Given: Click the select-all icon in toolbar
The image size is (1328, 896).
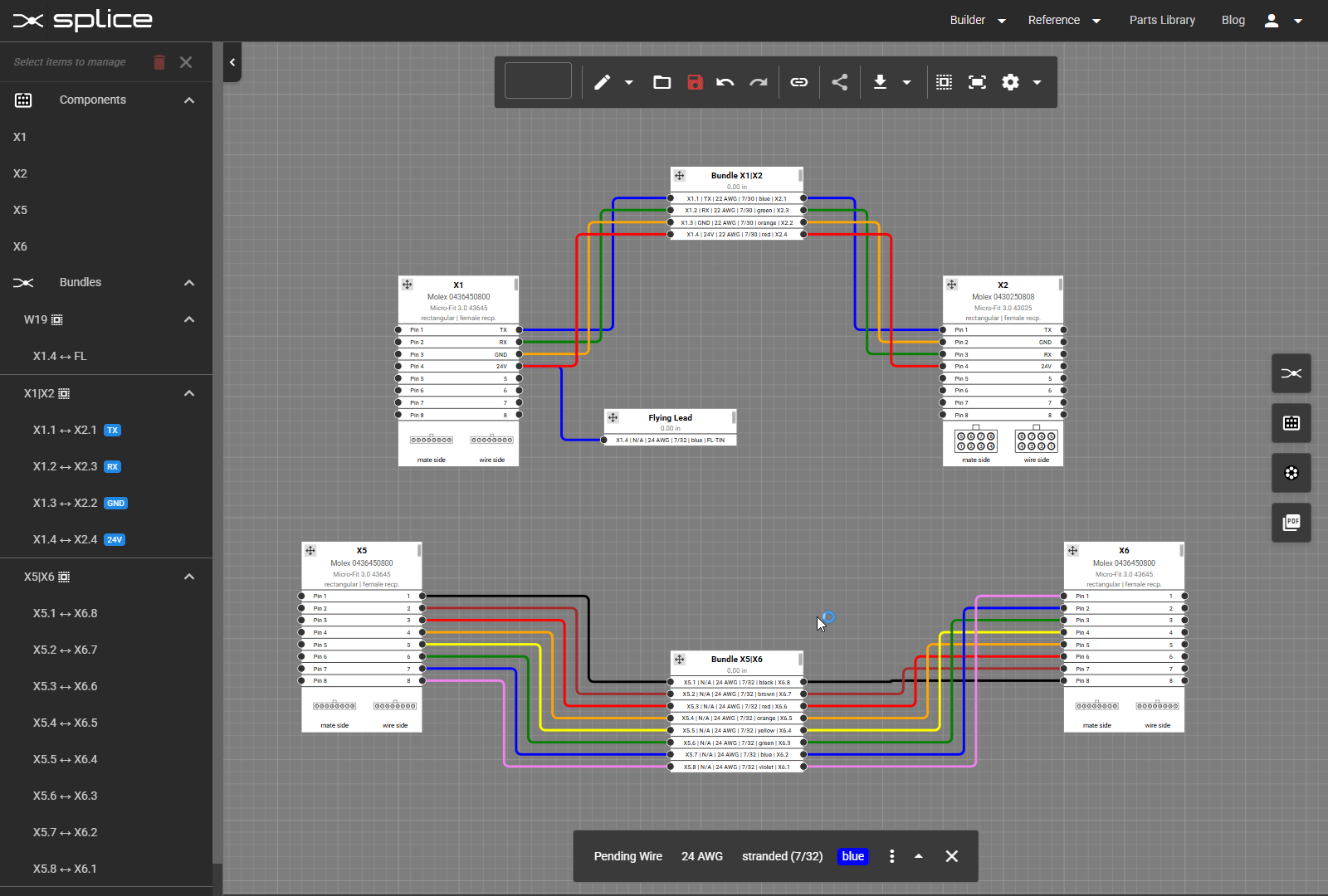Looking at the screenshot, I should (x=944, y=82).
